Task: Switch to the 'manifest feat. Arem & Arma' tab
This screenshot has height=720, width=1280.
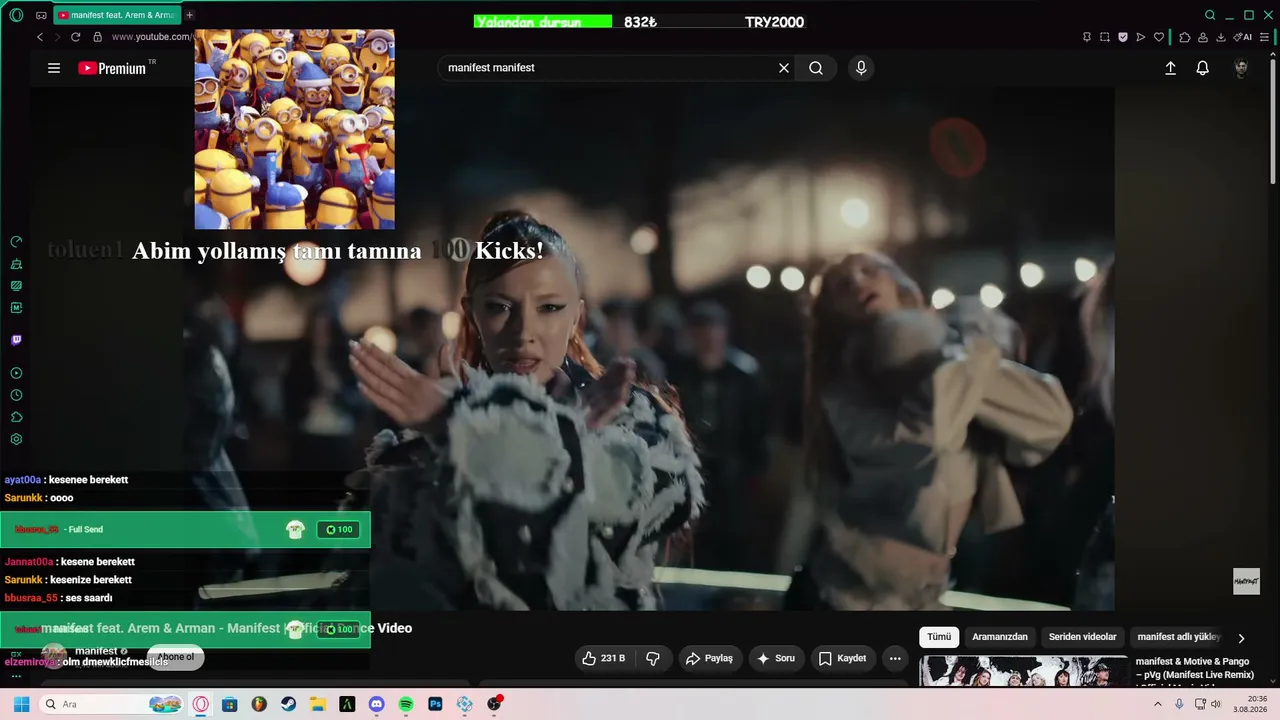Action: tap(116, 15)
